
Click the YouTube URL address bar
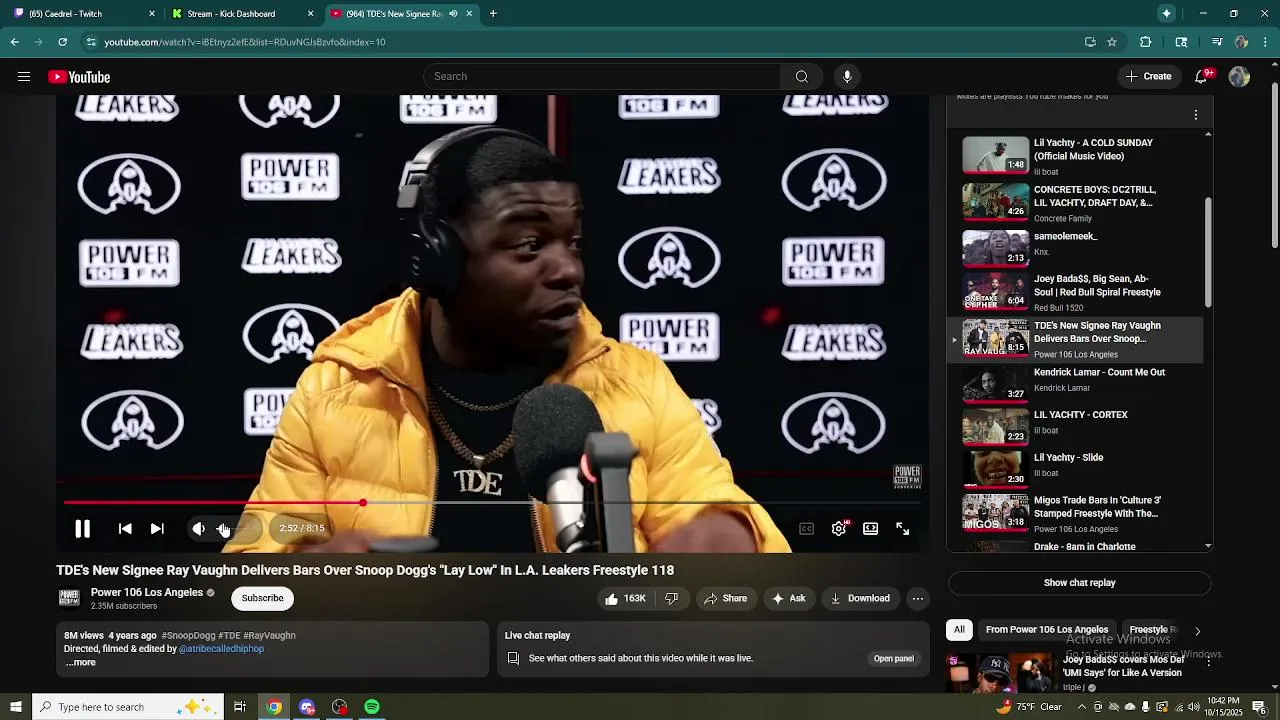[580, 42]
